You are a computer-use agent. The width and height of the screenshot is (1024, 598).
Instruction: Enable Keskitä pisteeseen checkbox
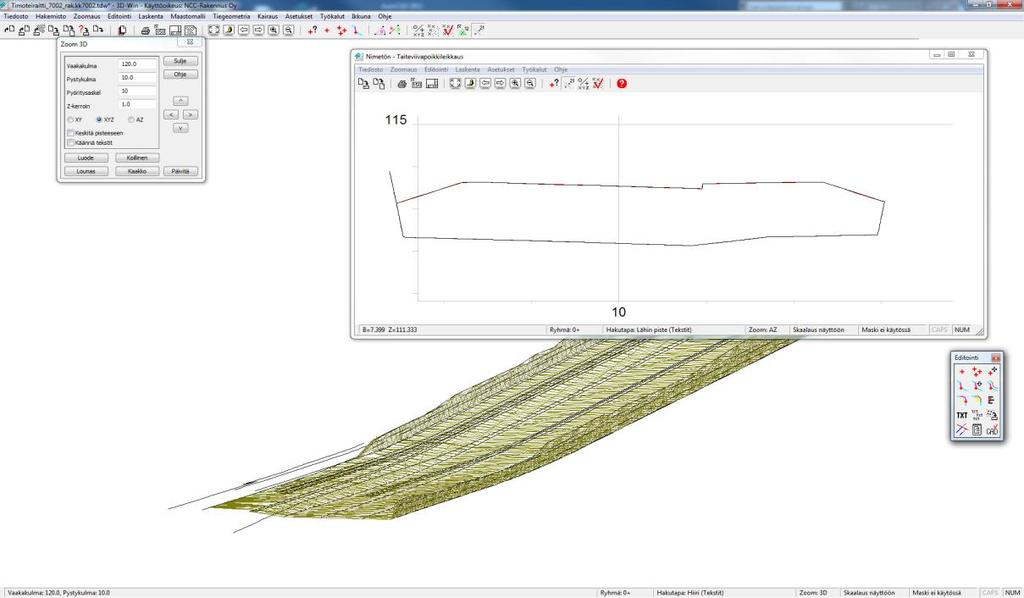pos(71,133)
